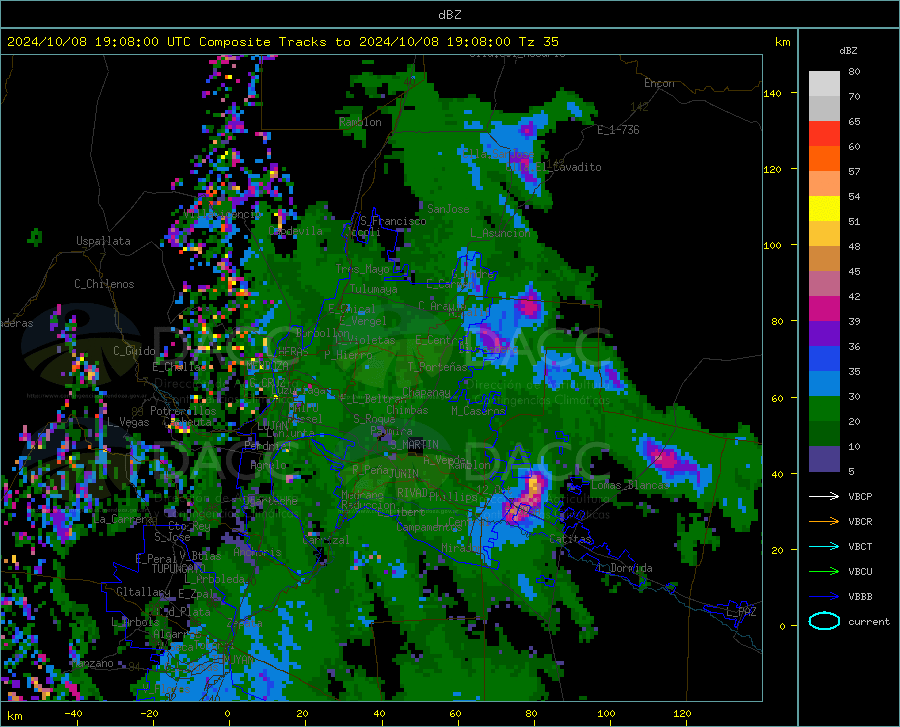900x727 pixels.
Task: Click the RIVADAVIA label on map
Action: coord(413,493)
